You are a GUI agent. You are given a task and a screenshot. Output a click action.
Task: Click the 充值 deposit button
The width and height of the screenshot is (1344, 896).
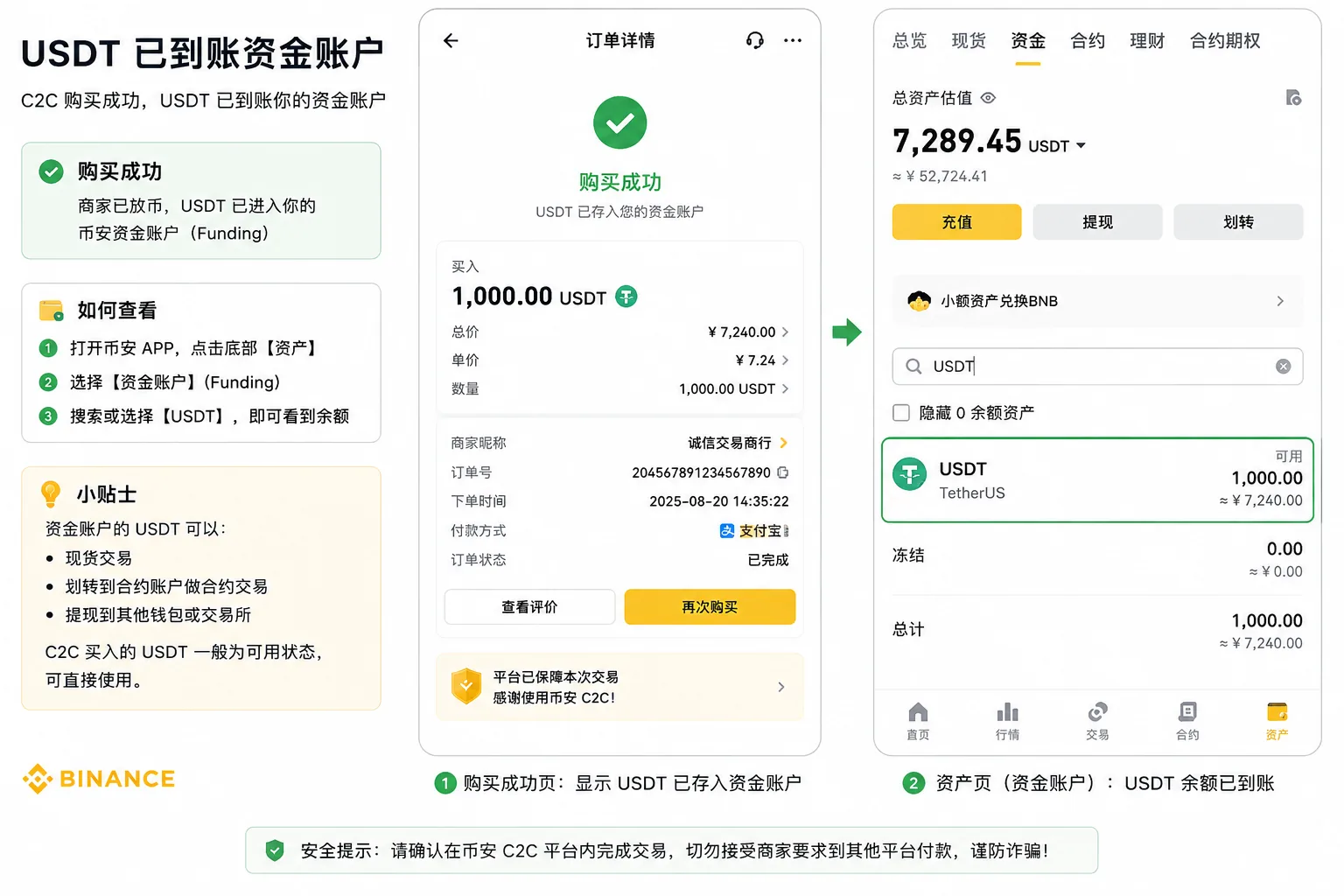[957, 222]
